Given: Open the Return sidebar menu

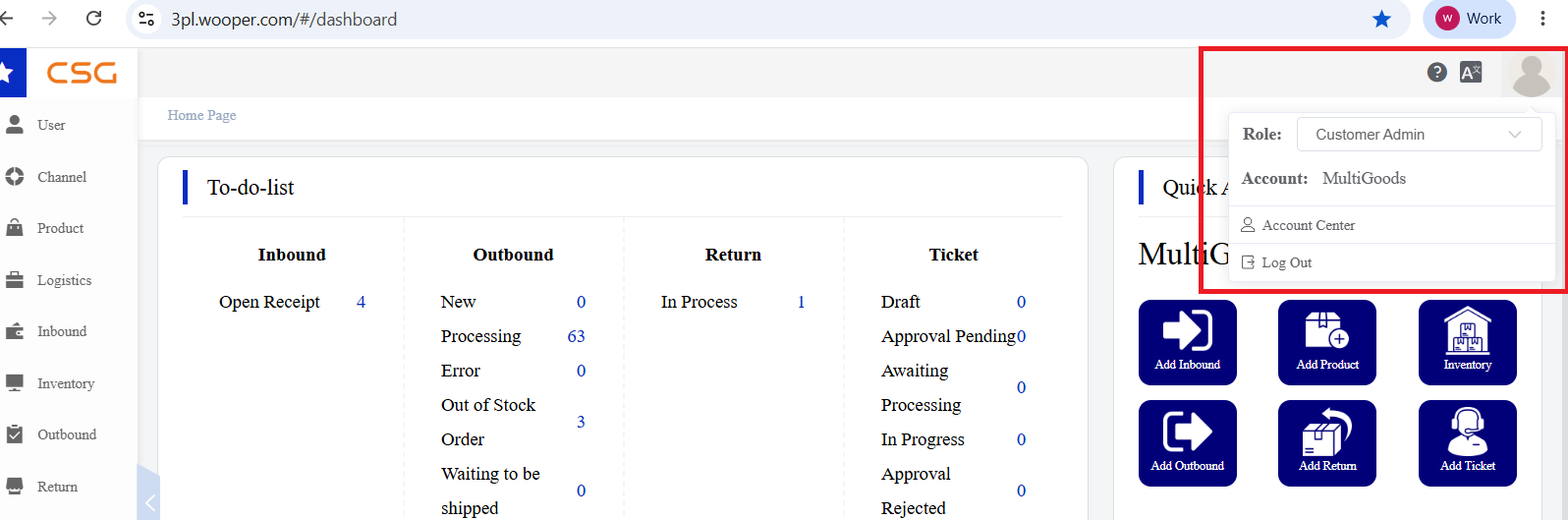Looking at the screenshot, I should click(57, 487).
